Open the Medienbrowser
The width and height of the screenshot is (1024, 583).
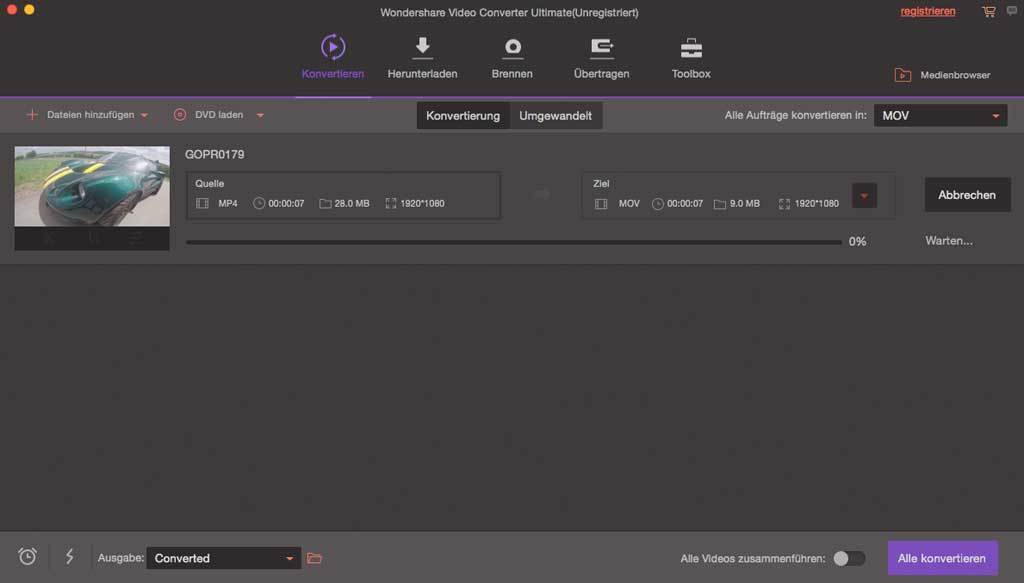click(942, 75)
